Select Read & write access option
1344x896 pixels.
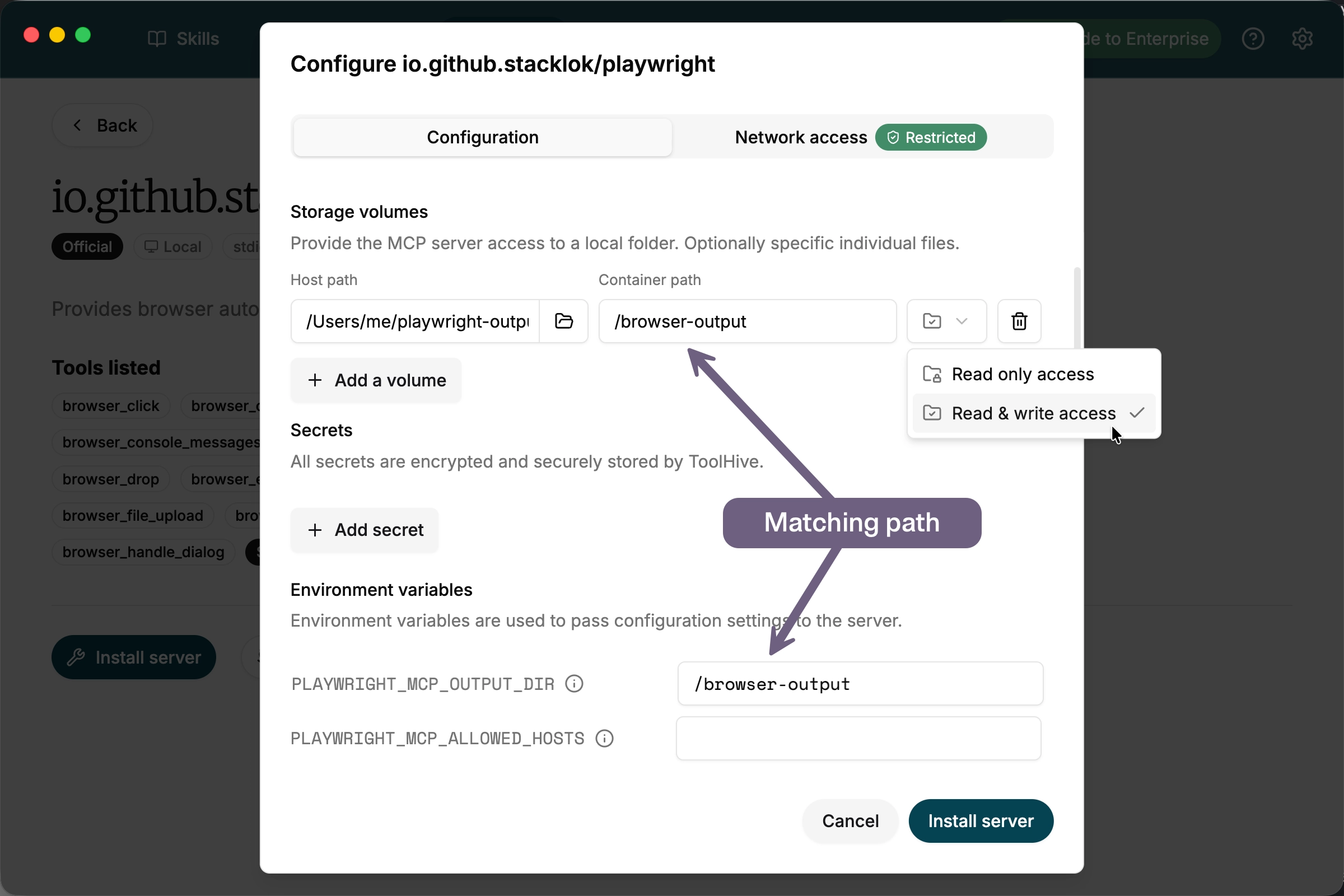(x=1033, y=413)
